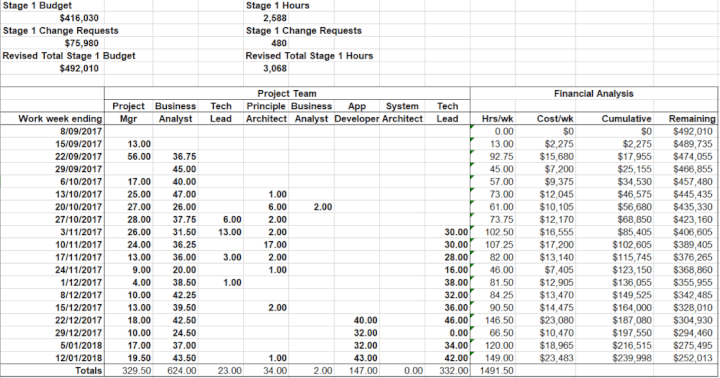Select the $75,980 change requests amount
This screenshot has height=378, width=720.
[x=81, y=43]
